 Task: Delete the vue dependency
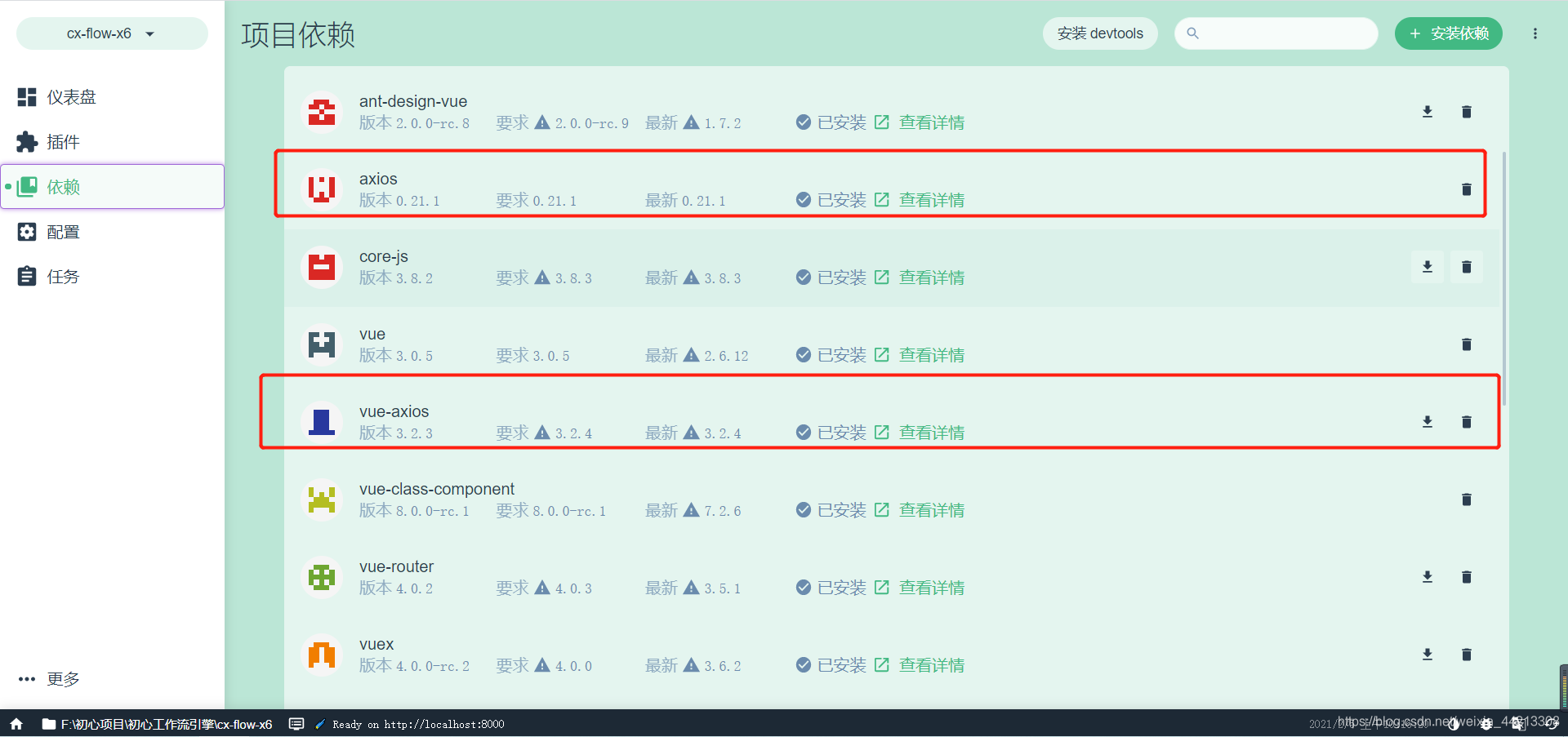[1467, 344]
